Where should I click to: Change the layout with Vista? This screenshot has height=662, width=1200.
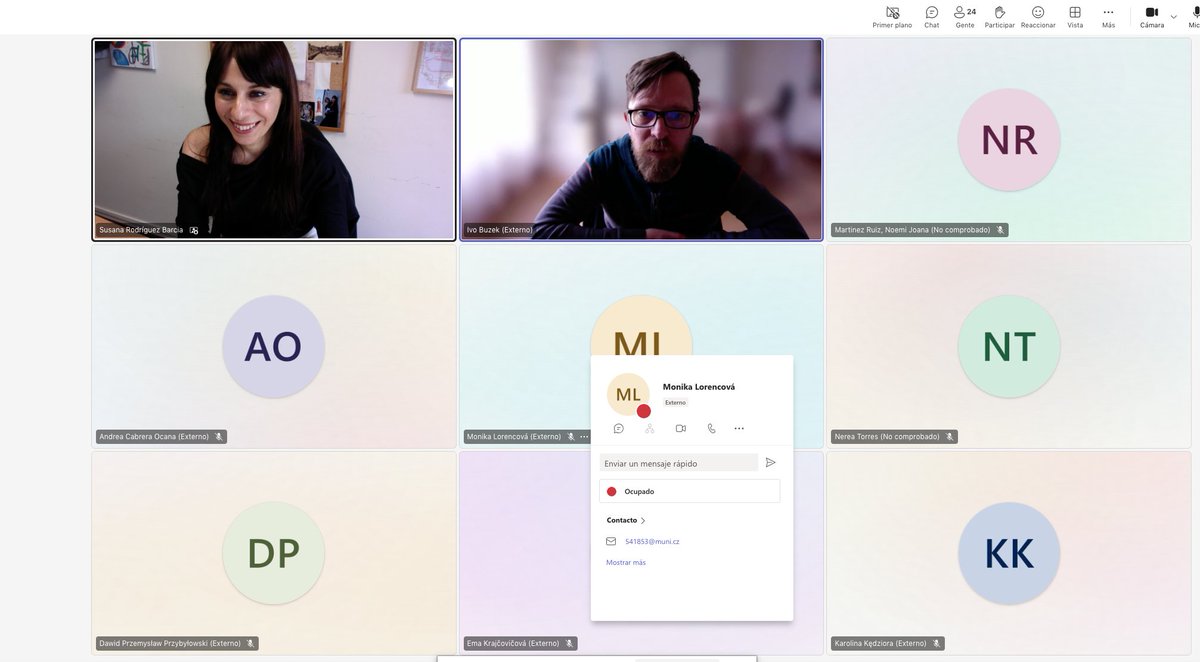(1075, 17)
